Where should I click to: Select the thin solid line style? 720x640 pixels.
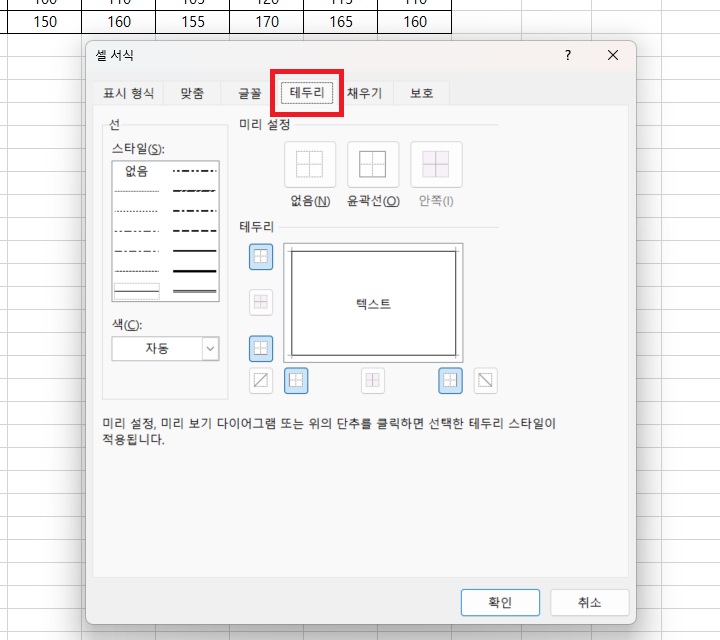(136, 291)
